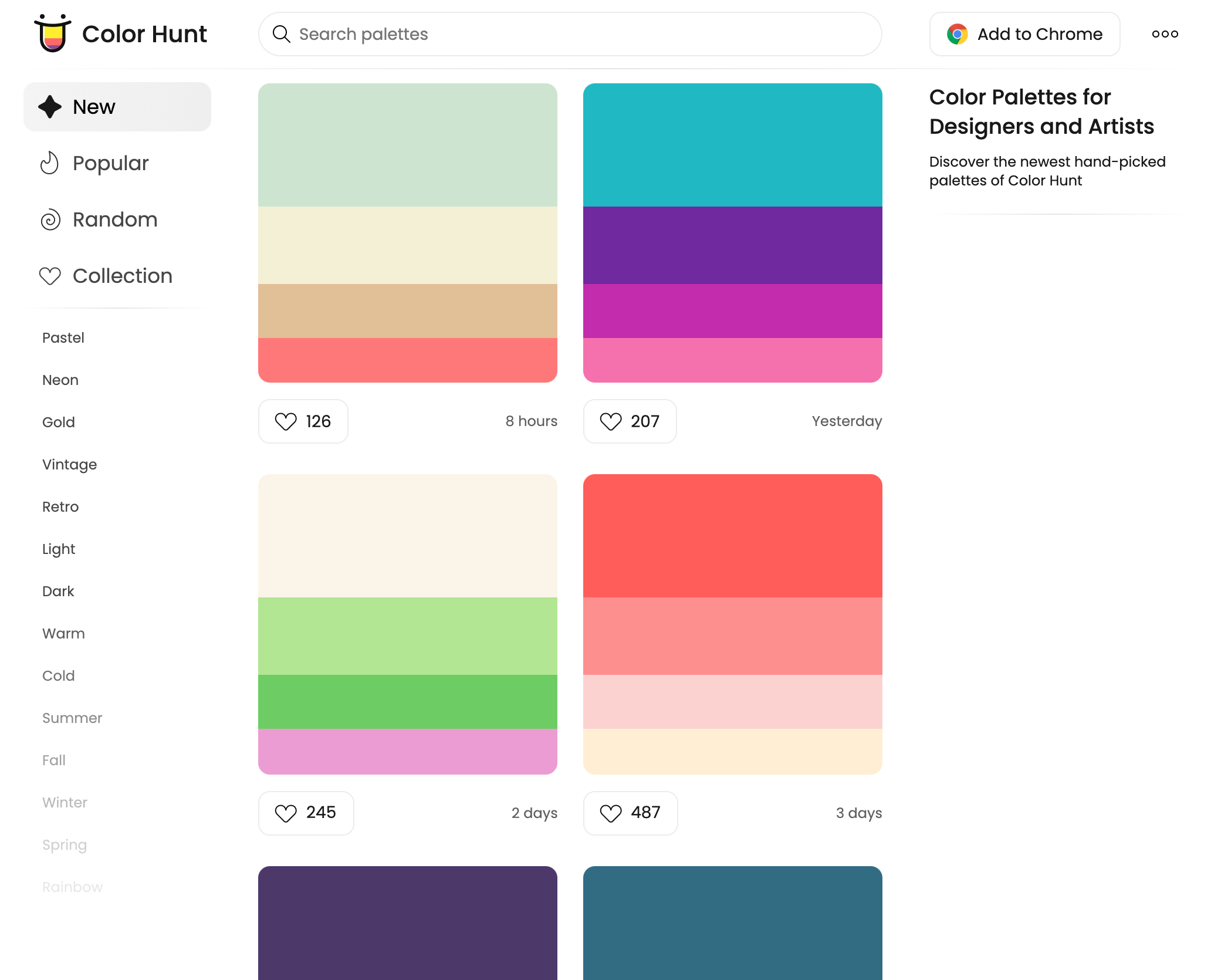The width and height of the screenshot is (1211, 980).
Task: Open Collection via the heart icon
Action: tap(50, 275)
